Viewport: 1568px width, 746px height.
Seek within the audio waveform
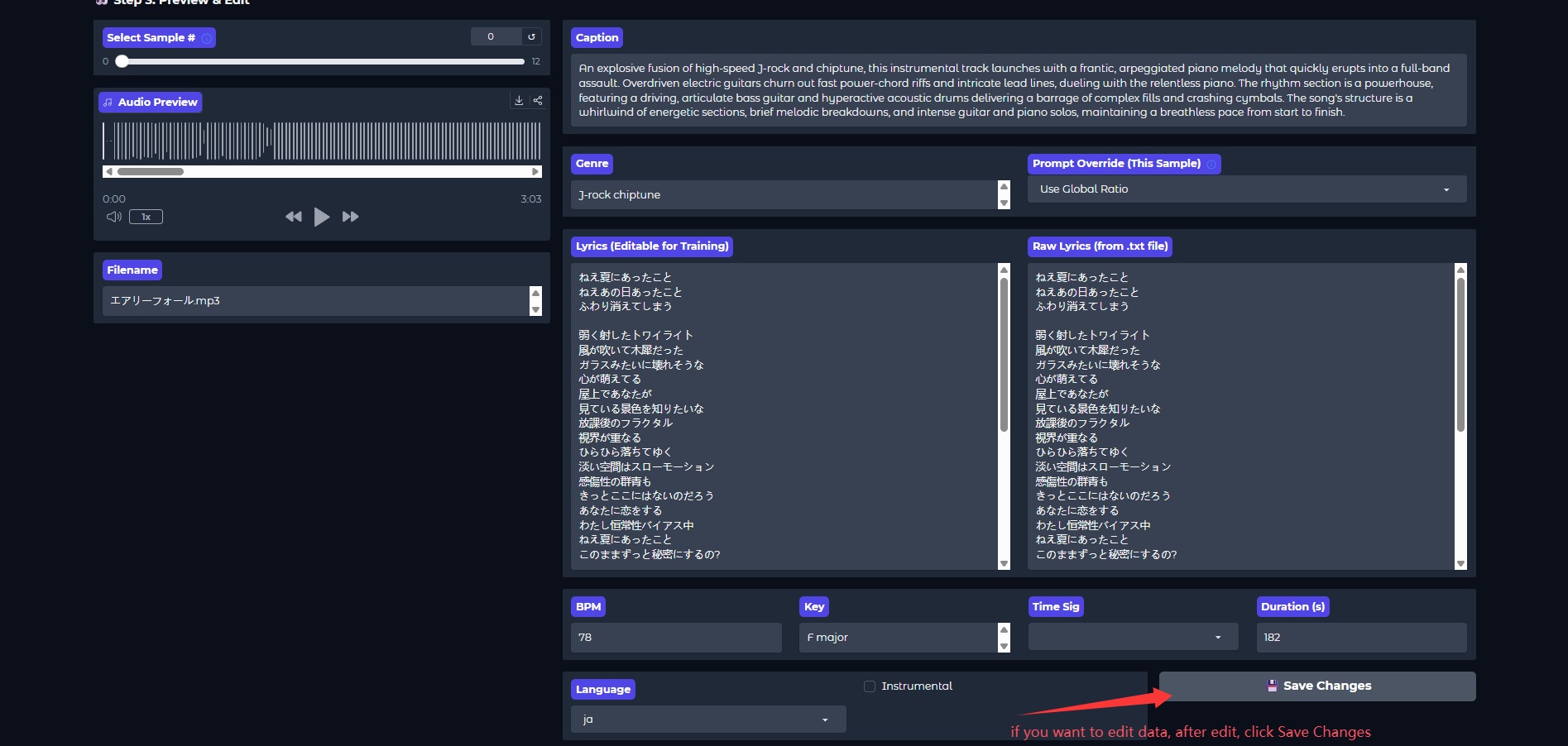click(322, 141)
